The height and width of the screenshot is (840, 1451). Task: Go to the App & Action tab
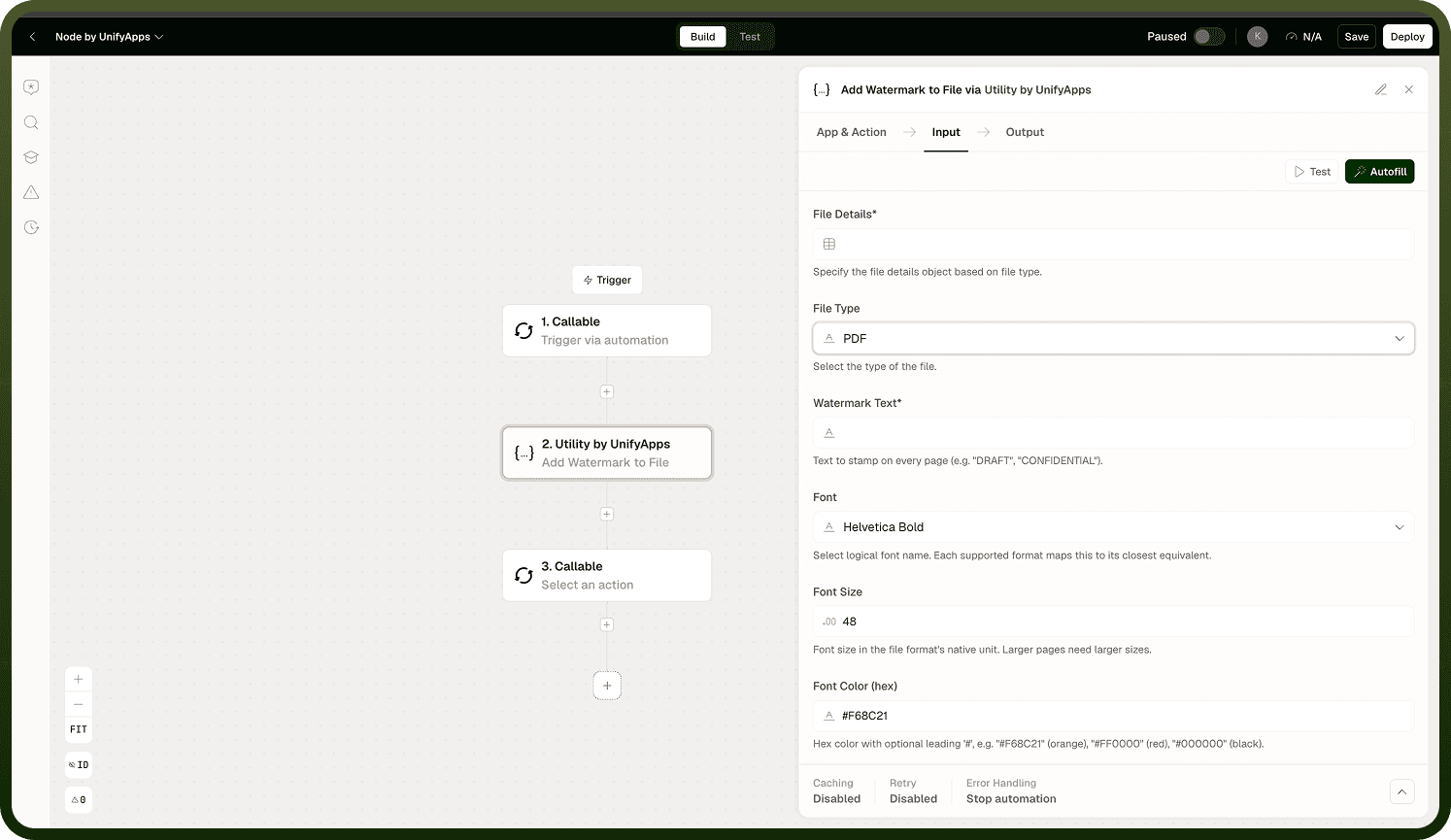tap(852, 132)
